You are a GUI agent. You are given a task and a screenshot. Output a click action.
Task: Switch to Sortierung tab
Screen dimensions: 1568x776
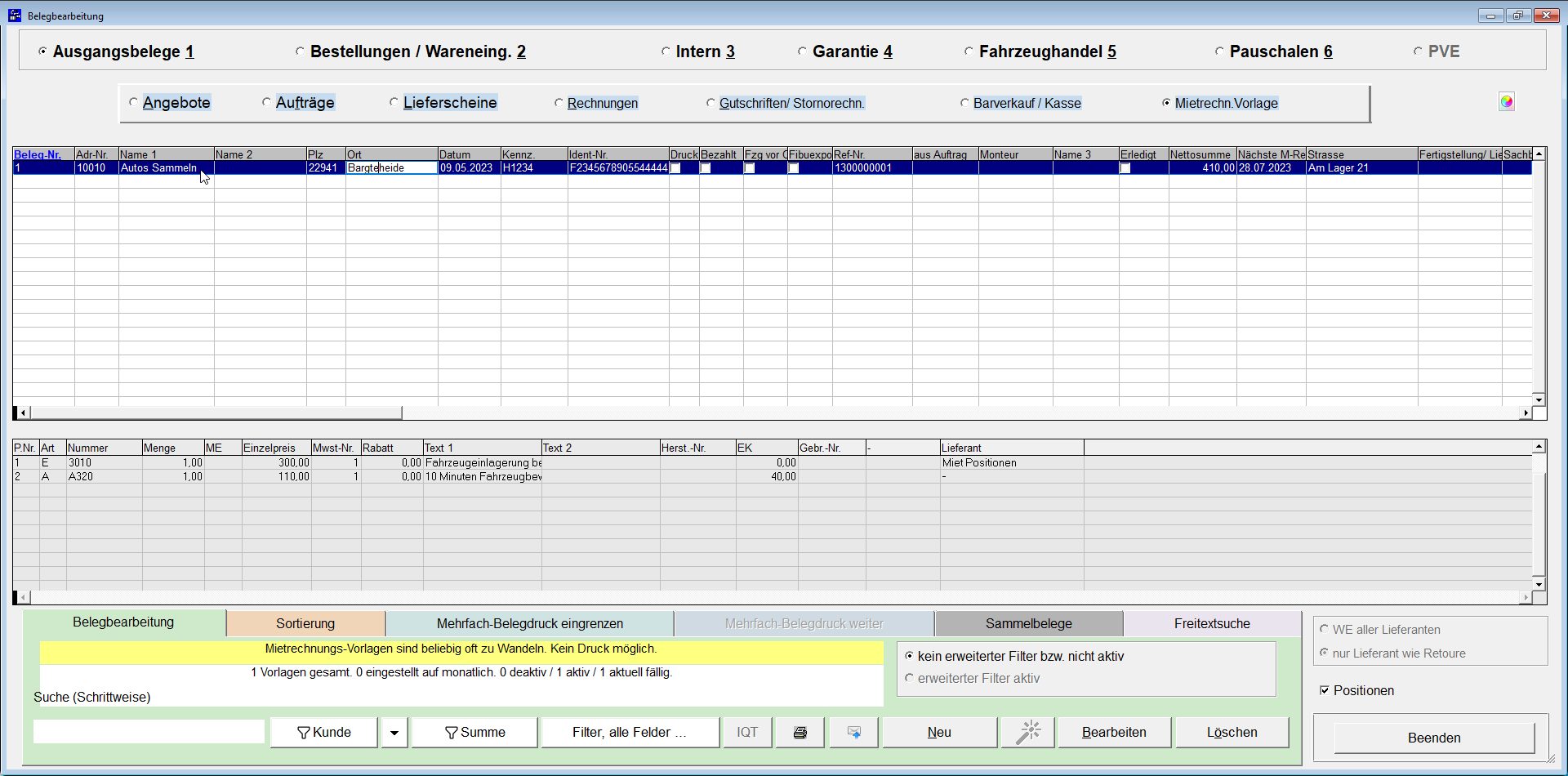[x=305, y=623]
